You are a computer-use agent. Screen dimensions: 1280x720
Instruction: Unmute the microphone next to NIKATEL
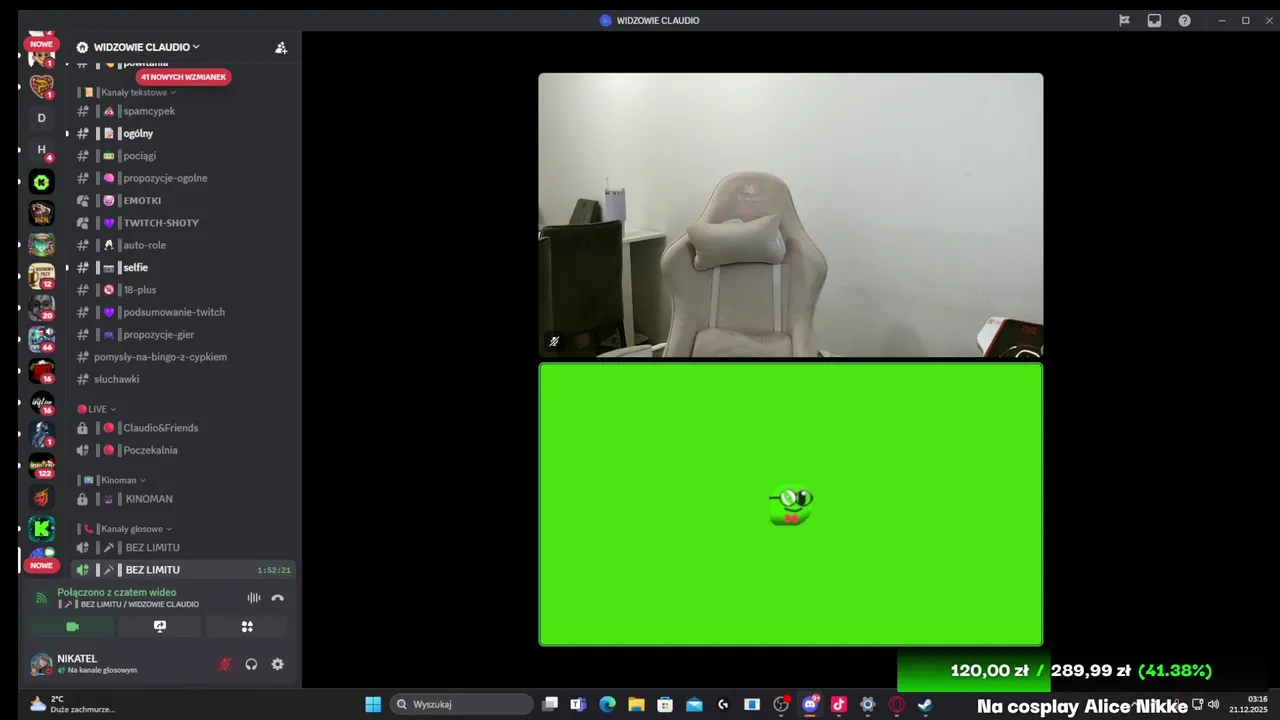click(225, 664)
